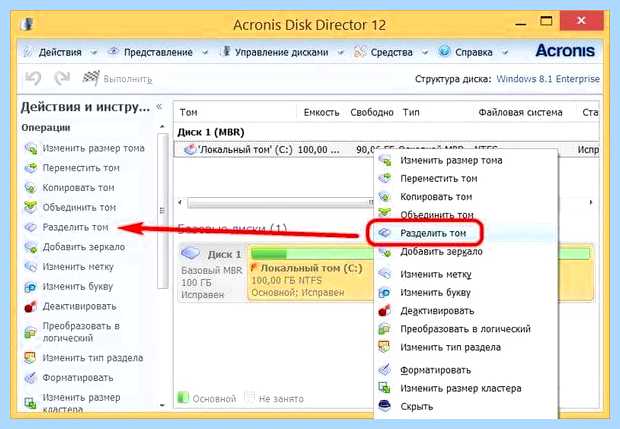Click Диск 1 (MBR) group heading
Image resolution: width=620 pixels, height=429 pixels.
tap(211, 132)
